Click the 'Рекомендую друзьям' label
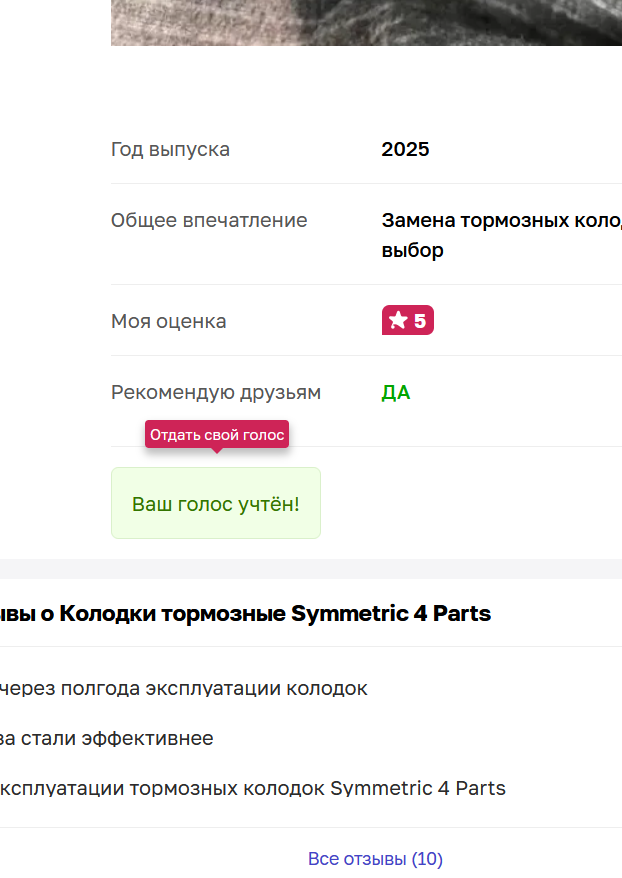 pos(216,393)
